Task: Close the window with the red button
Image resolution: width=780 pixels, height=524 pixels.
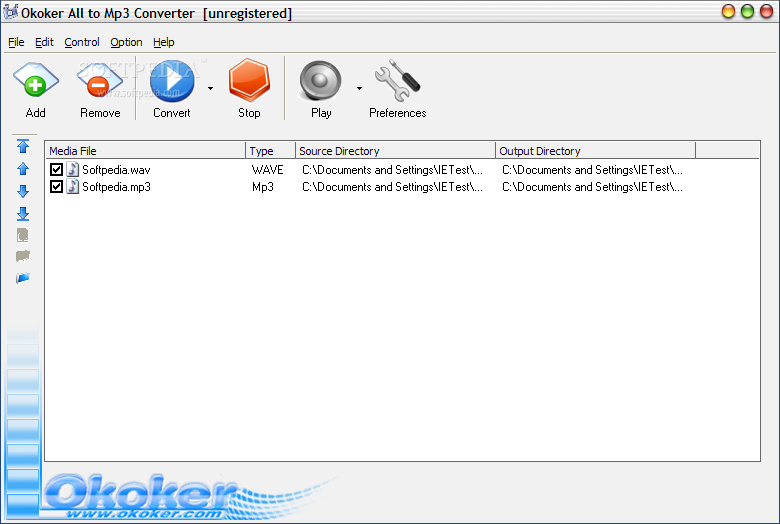Action: [x=766, y=11]
